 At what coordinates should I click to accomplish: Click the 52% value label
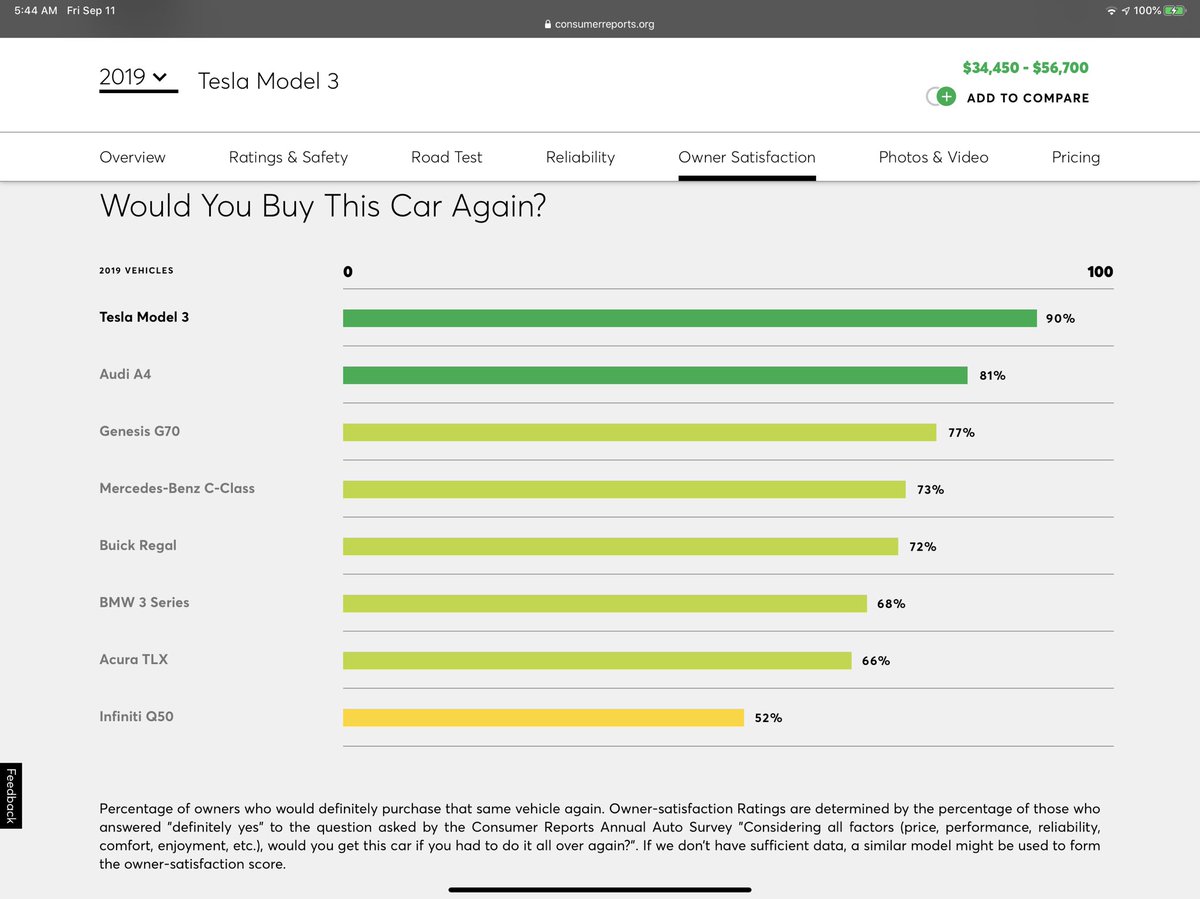click(768, 717)
